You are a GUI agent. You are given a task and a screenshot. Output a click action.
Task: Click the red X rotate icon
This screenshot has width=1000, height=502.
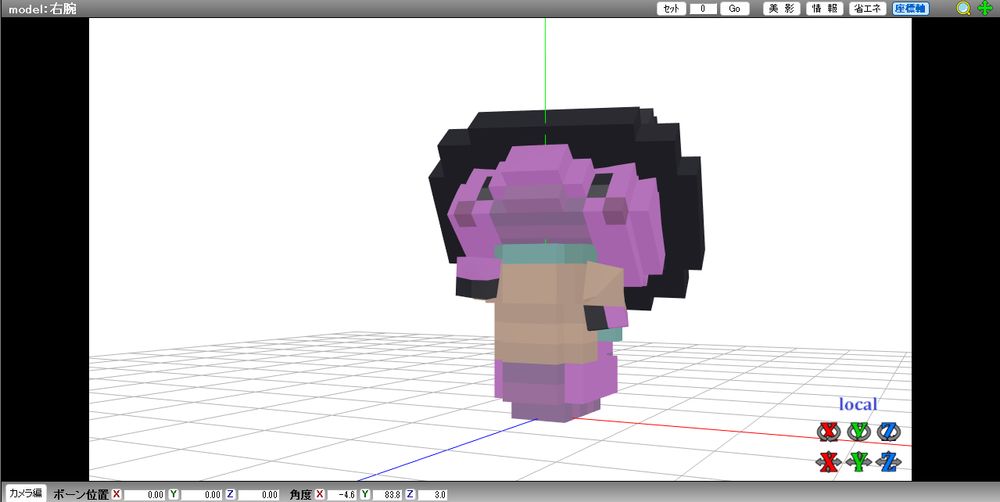coord(829,432)
